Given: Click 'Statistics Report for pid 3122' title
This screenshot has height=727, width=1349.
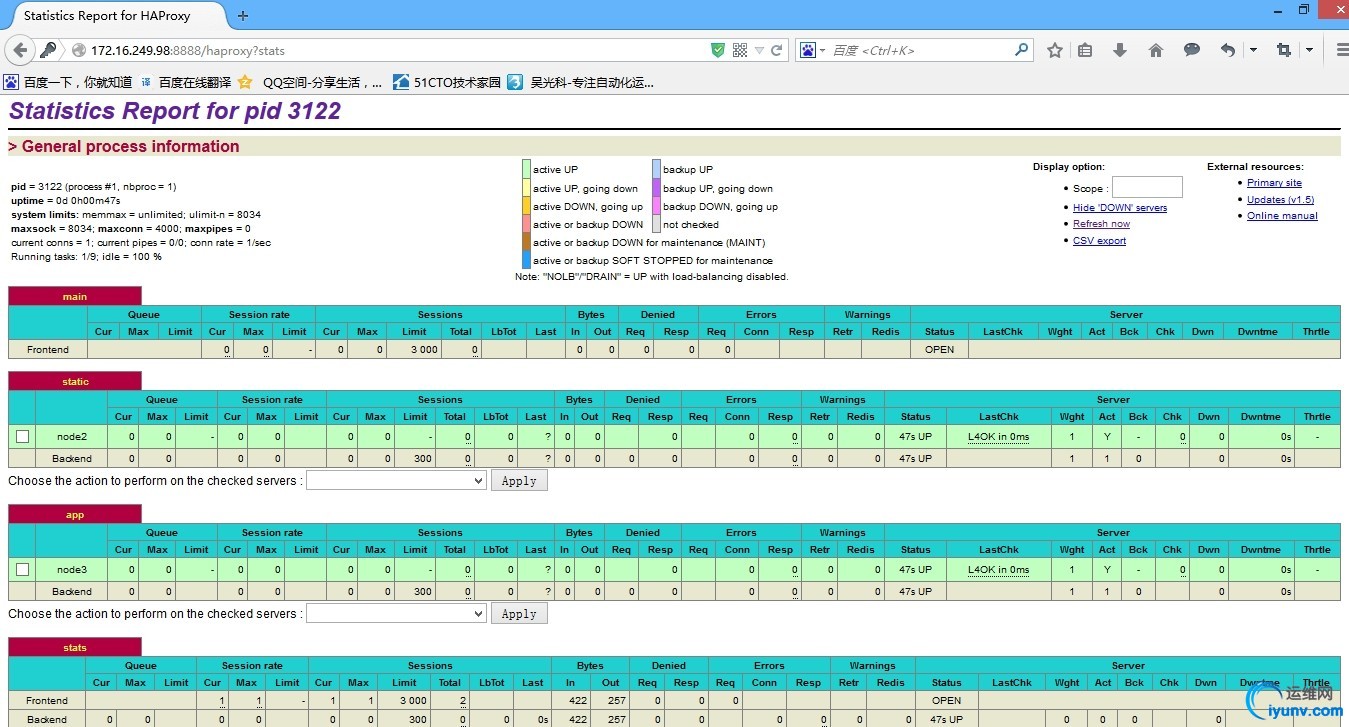Looking at the screenshot, I should pyautogui.click(x=175, y=111).
